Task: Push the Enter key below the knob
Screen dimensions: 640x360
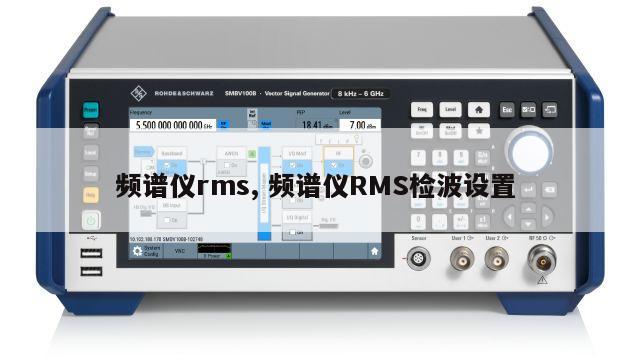Action: tap(529, 190)
